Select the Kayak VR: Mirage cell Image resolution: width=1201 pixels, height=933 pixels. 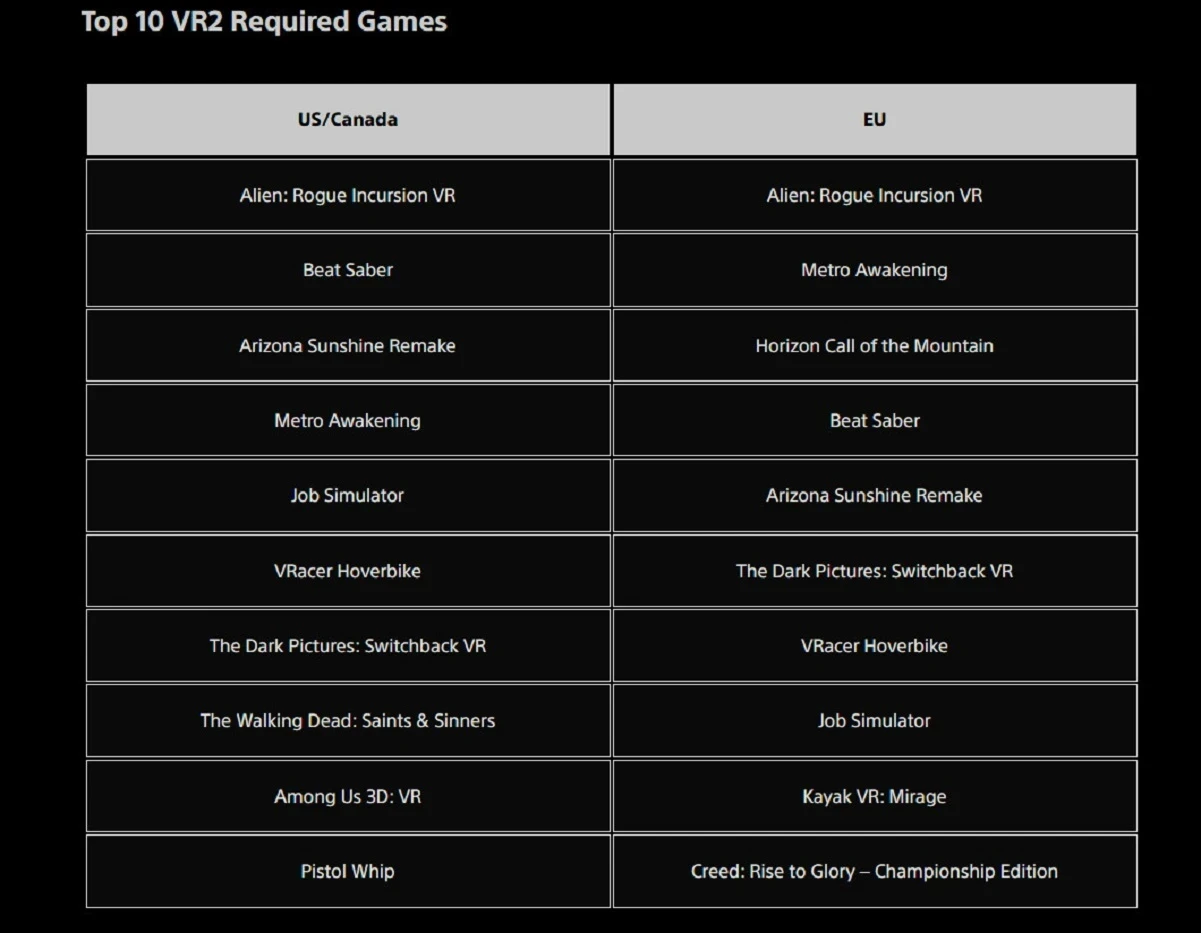874,797
